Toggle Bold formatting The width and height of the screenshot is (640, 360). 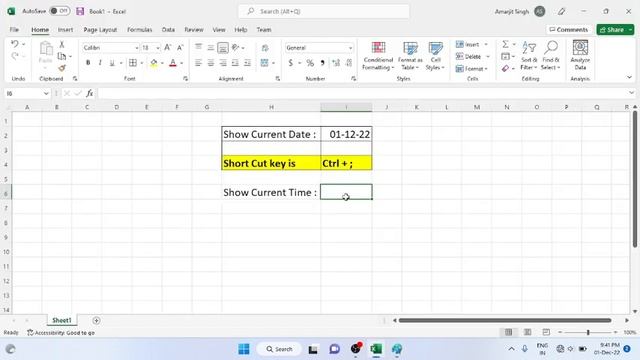(x=88, y=63)
